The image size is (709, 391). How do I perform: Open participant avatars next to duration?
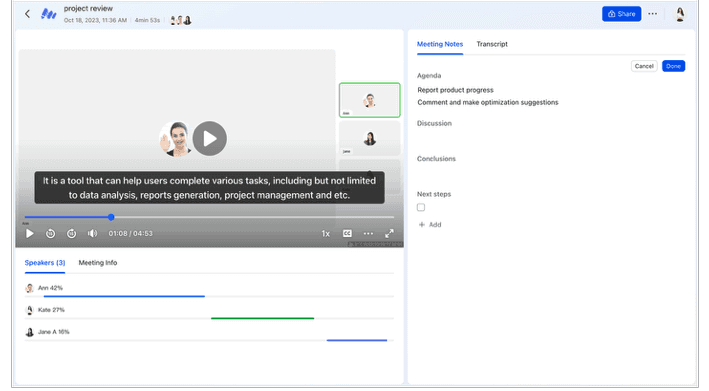pyautogui.click(x=180, y=20)
